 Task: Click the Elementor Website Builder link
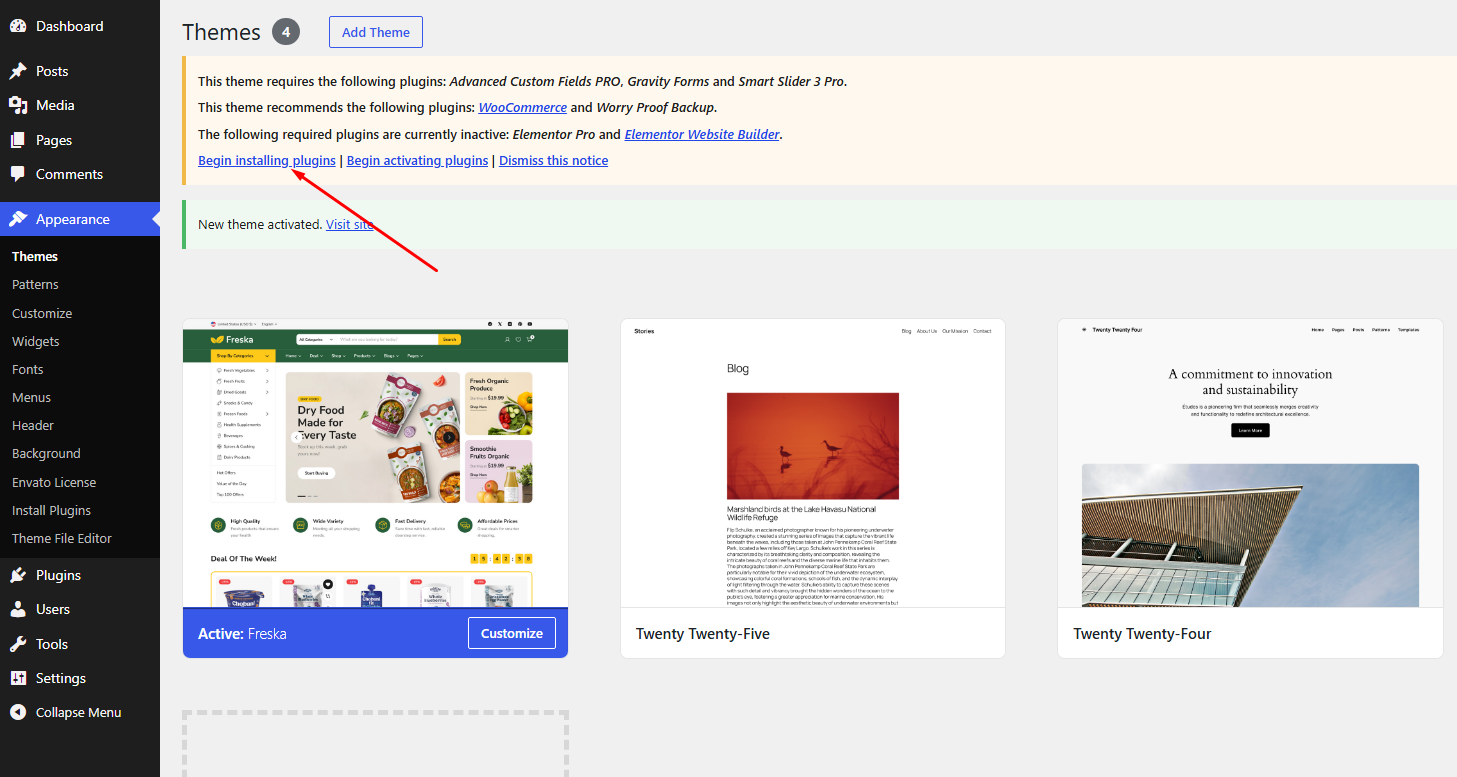[x=702, y=134]
